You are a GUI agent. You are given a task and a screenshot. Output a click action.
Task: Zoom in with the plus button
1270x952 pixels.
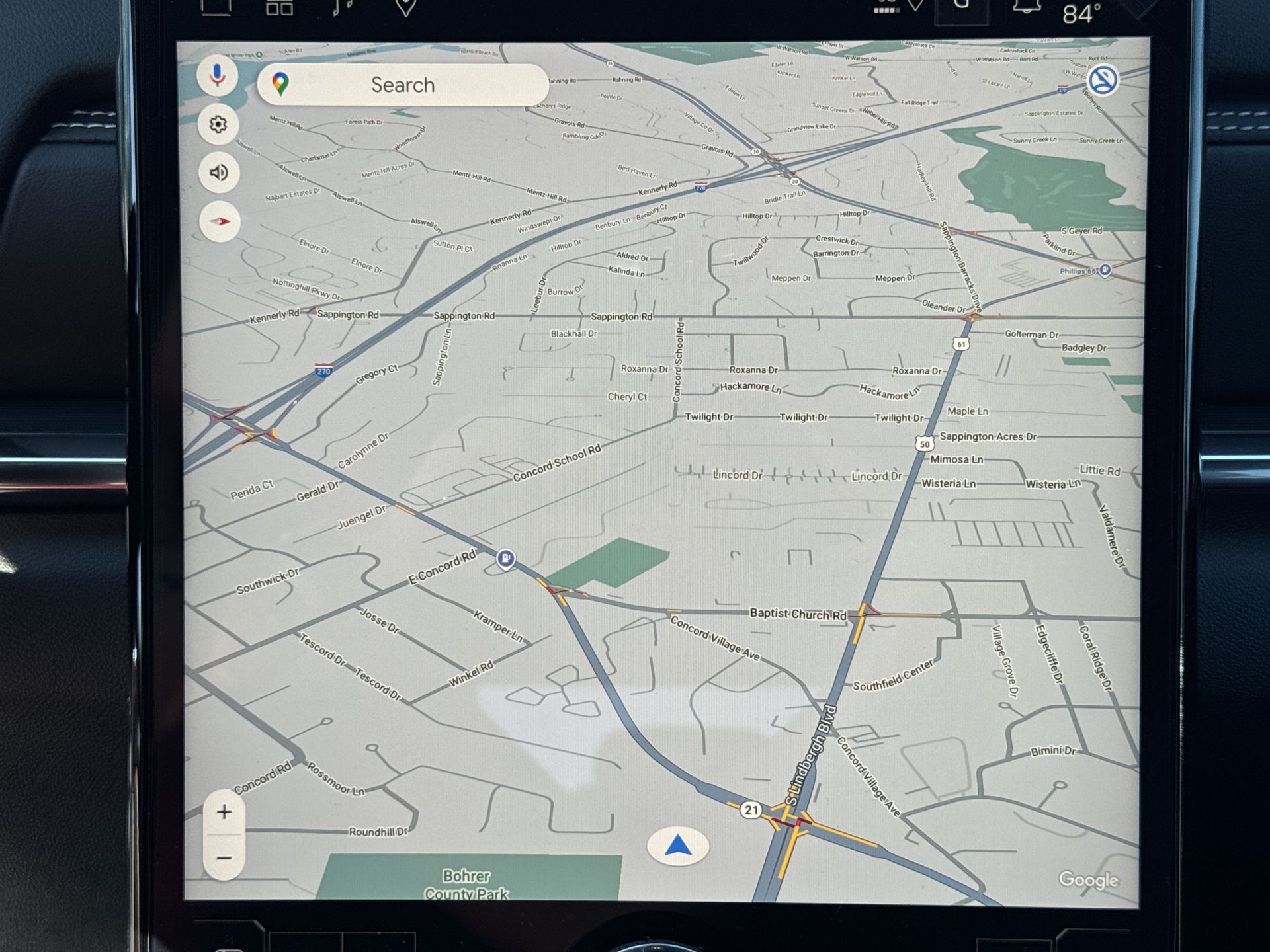point(224,812)
